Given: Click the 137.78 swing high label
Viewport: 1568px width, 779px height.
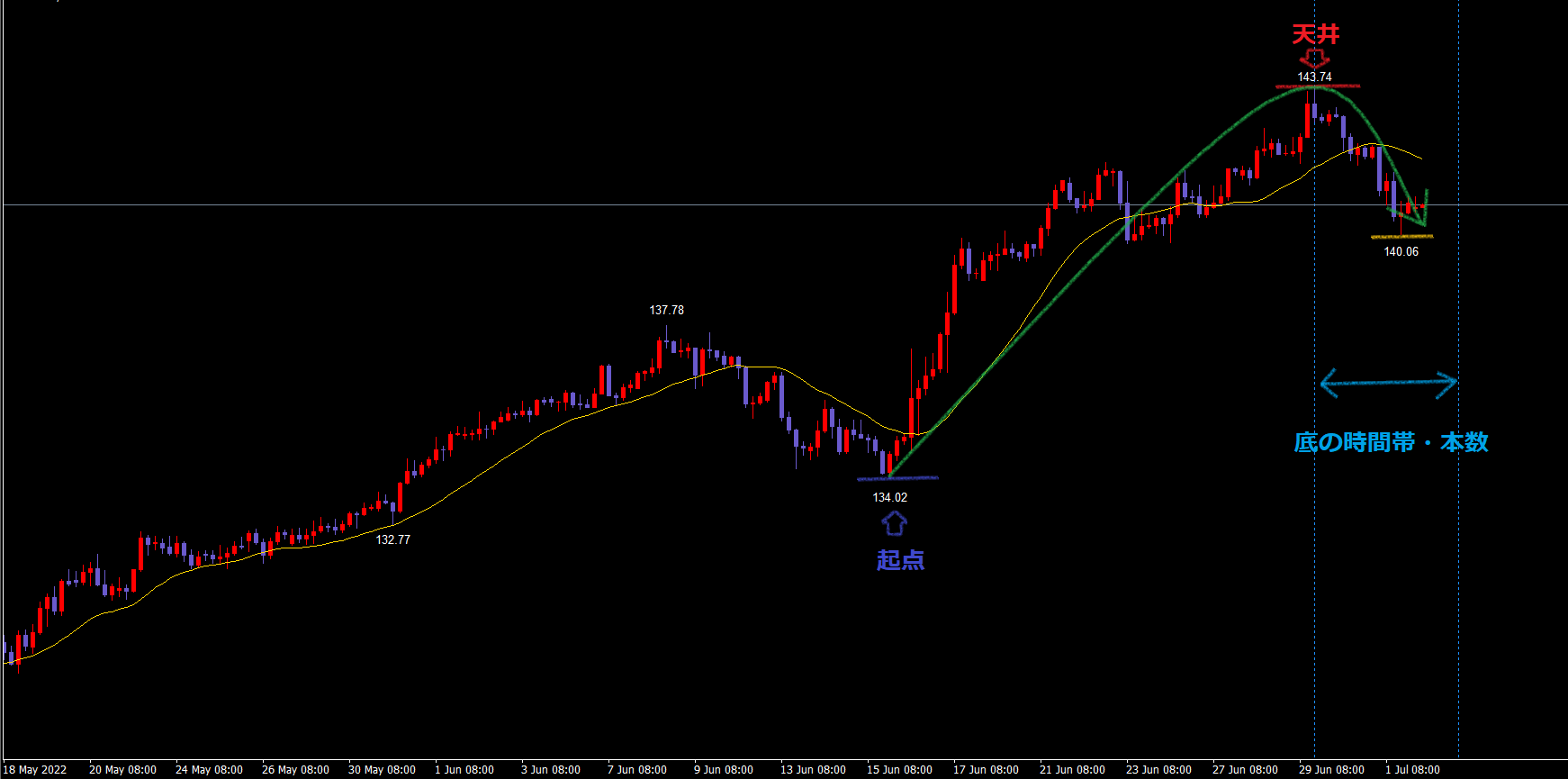Looking at the screenshot, I should point(666,311).
